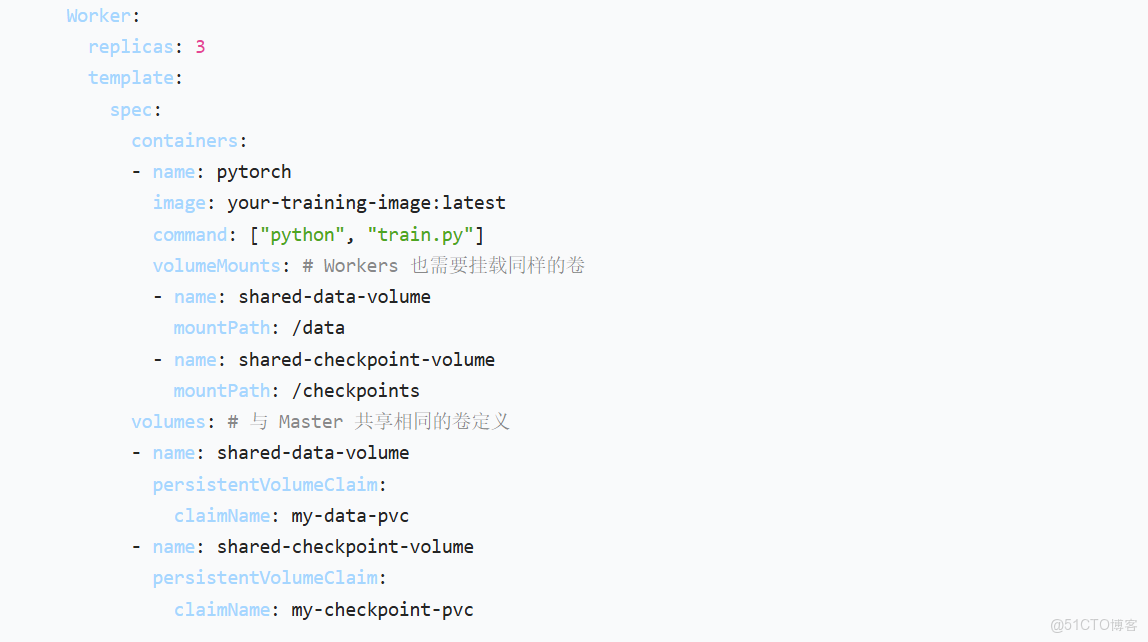Click the "Master" comment after volumes
The image size is (1148, 642).
pyautogui.click(x=311, y=422)
